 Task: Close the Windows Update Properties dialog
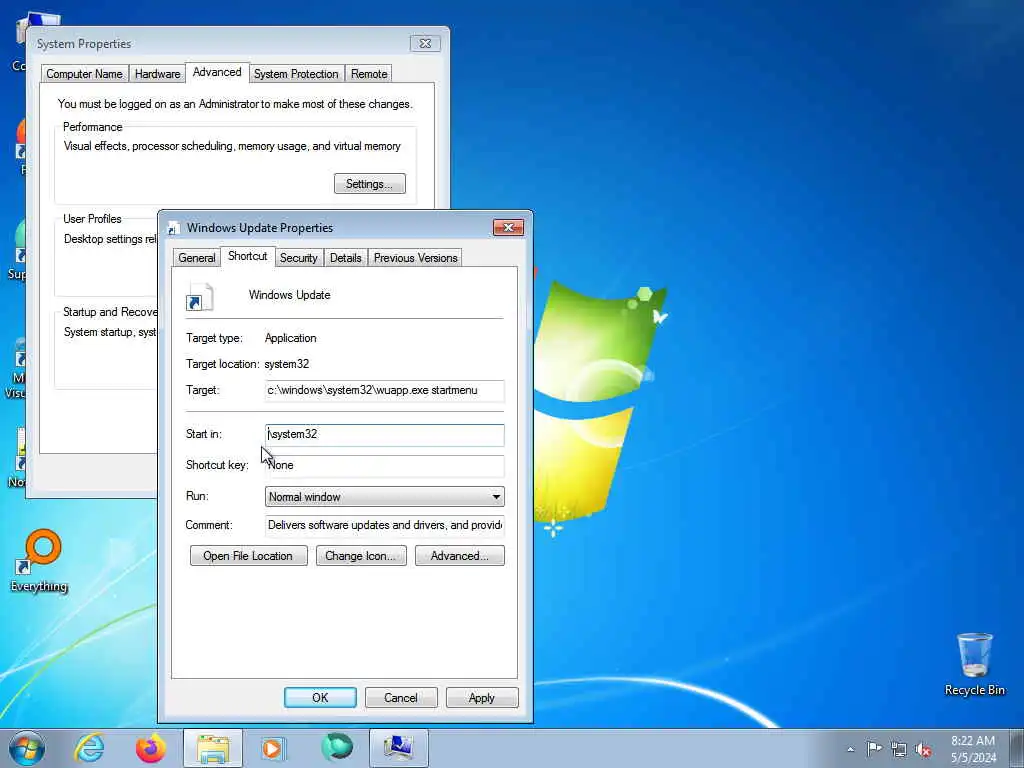[x=509, y=227]
